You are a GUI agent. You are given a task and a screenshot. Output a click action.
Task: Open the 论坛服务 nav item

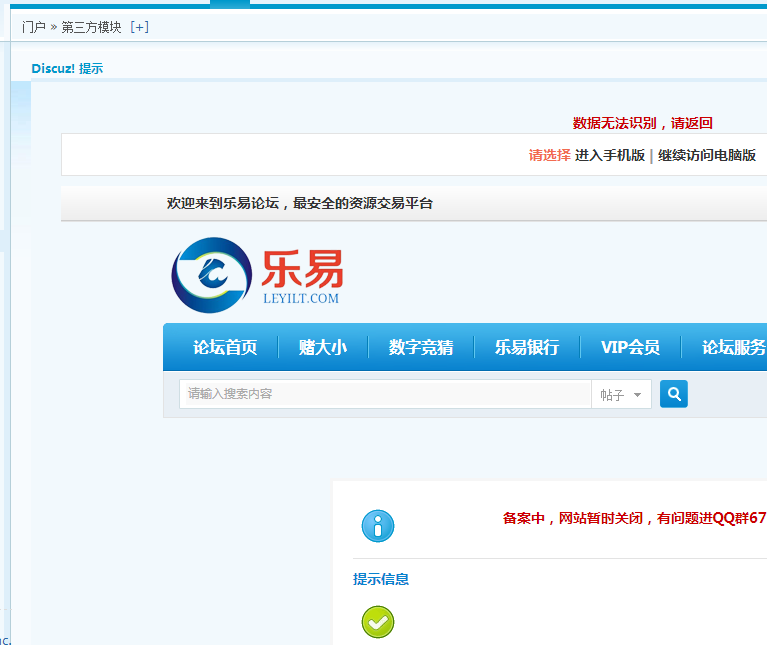(x=734, y=347)
